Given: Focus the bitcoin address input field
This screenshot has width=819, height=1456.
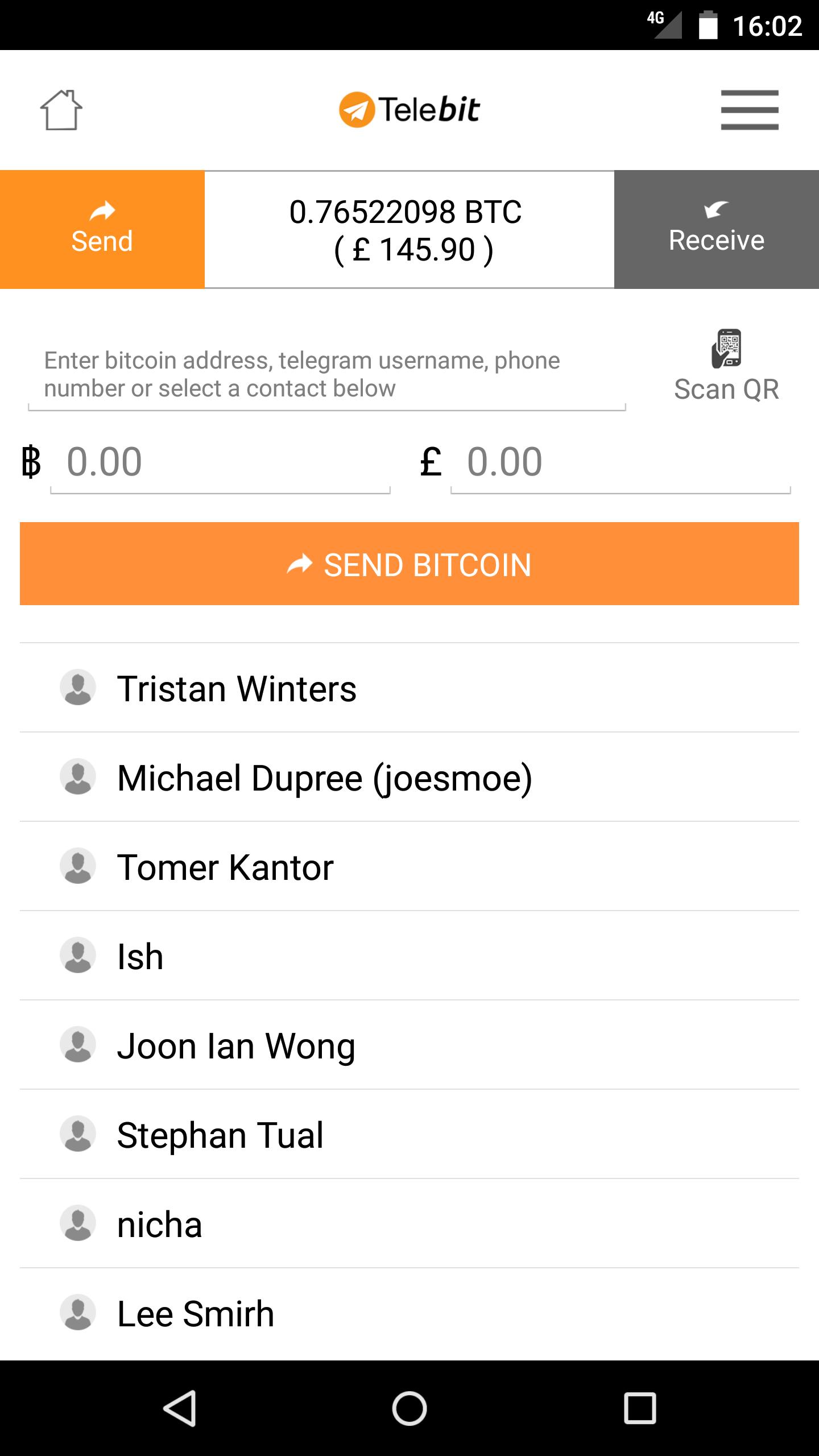Looking at the screenshot, I should [327, 375].
